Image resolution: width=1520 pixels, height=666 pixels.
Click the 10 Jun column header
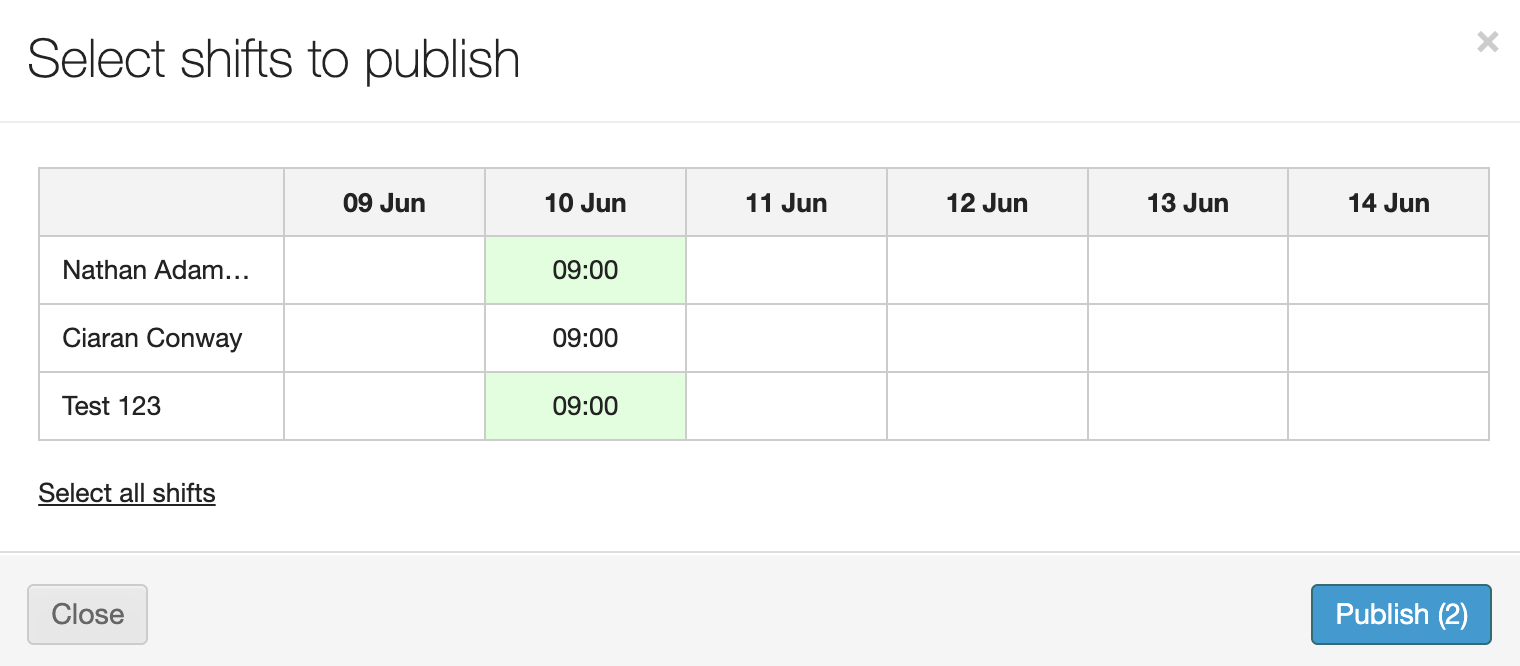tap(585, 203)
